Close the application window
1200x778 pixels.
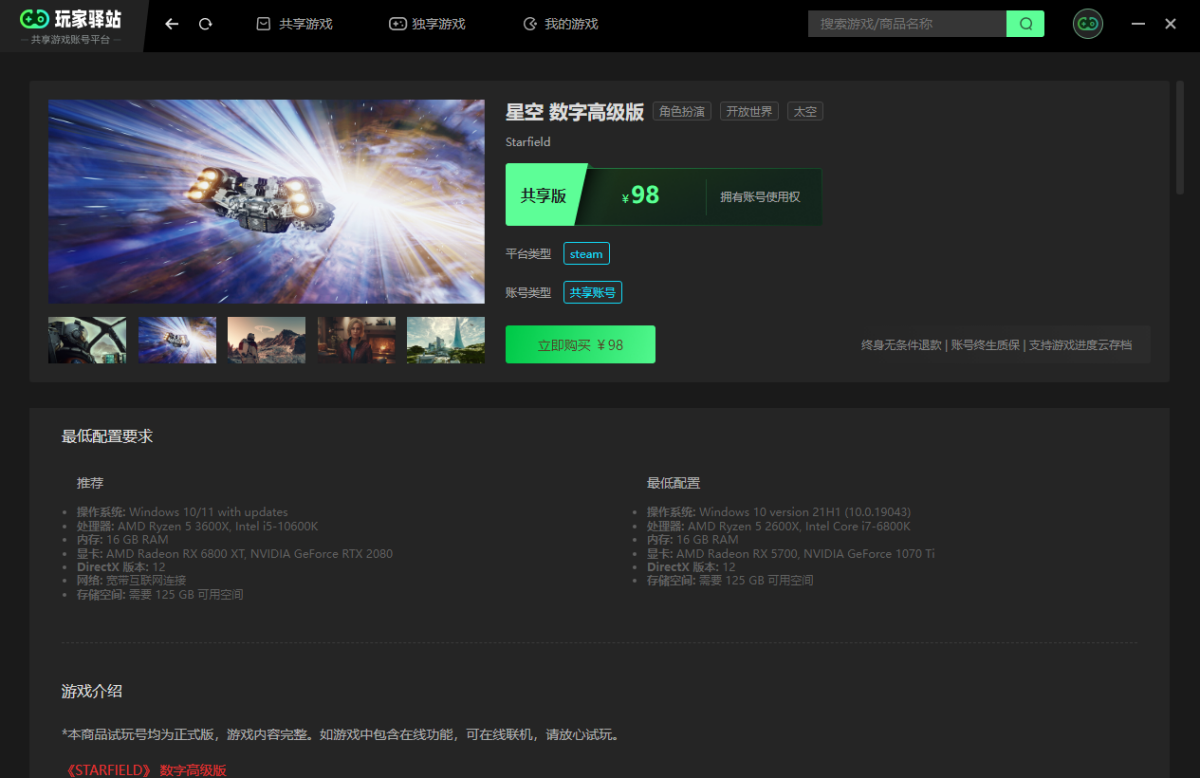[1170, 24]
